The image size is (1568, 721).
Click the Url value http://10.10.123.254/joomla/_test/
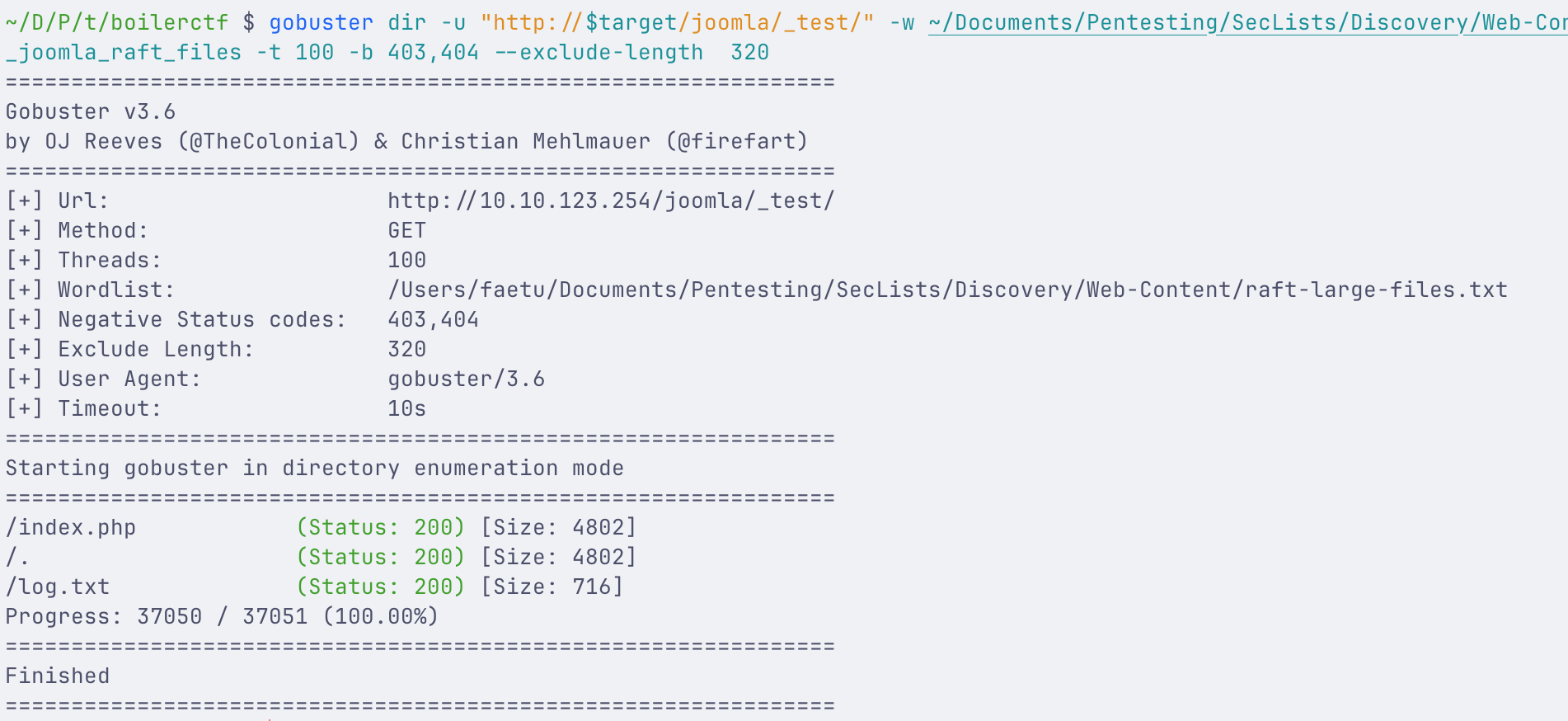pyautogui.click(x=611, y=200)
